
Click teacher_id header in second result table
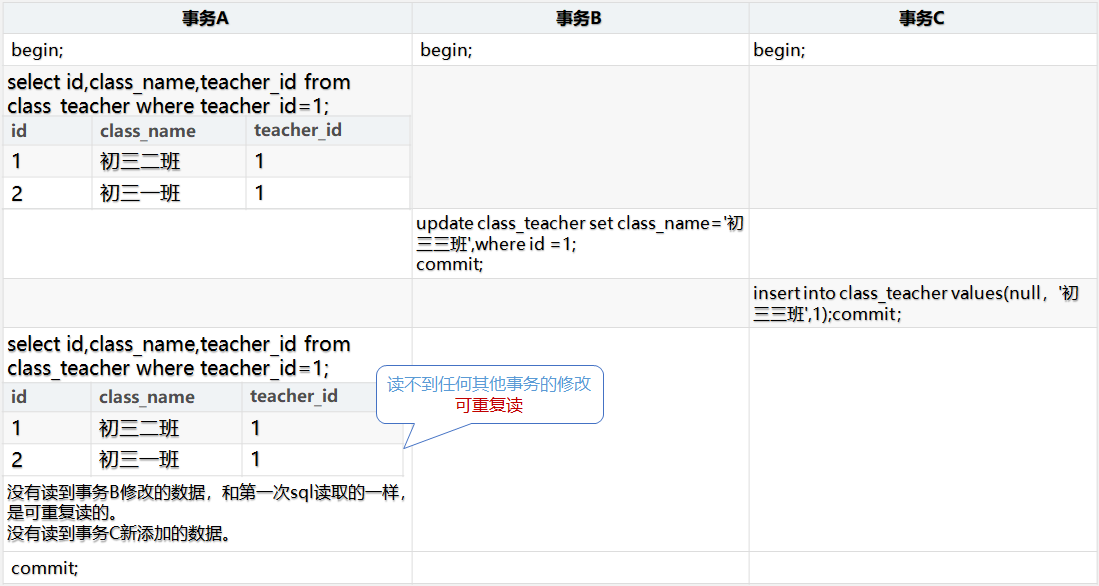pos(294,397)
